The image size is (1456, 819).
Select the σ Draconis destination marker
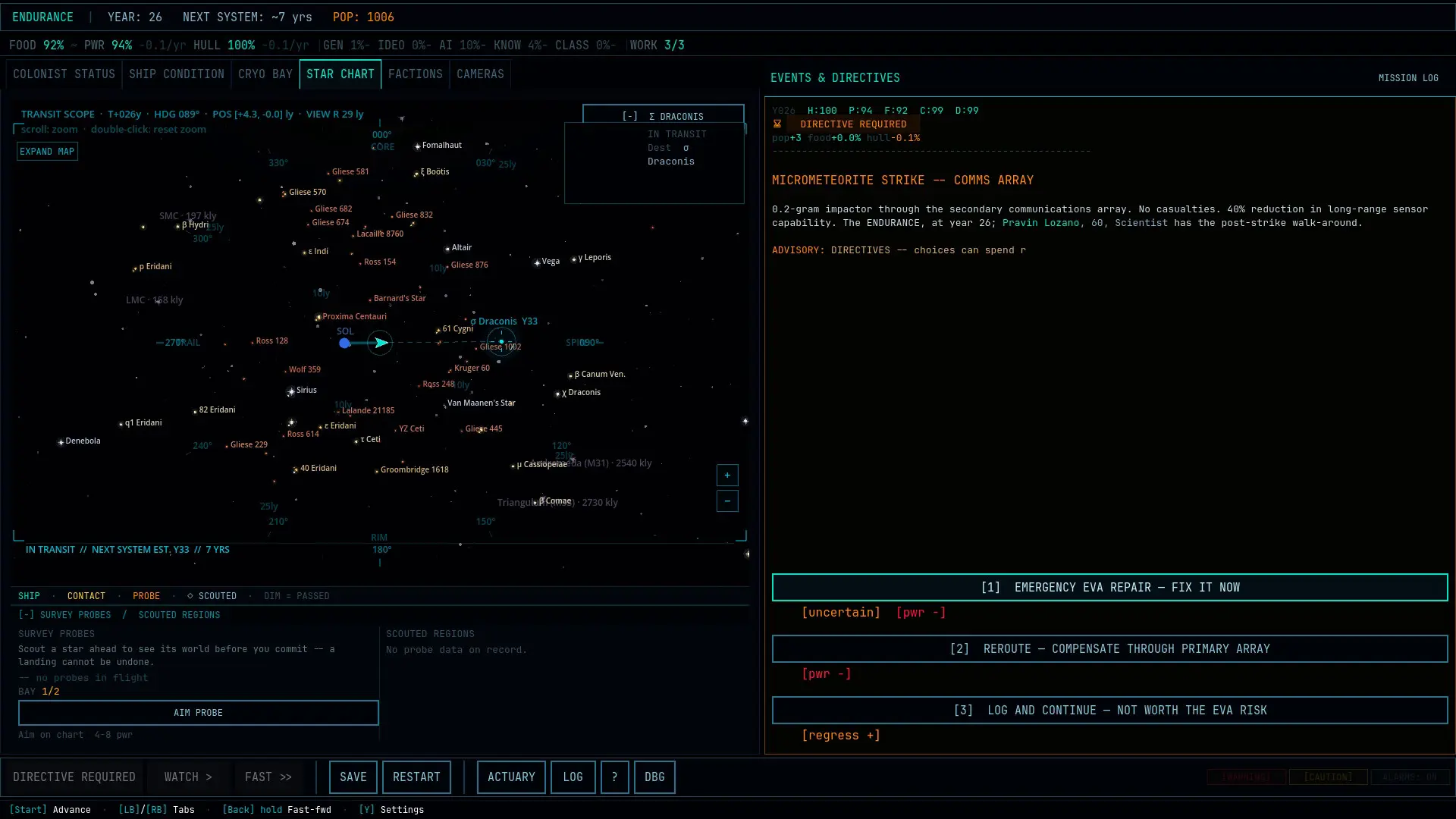(501, 341)
